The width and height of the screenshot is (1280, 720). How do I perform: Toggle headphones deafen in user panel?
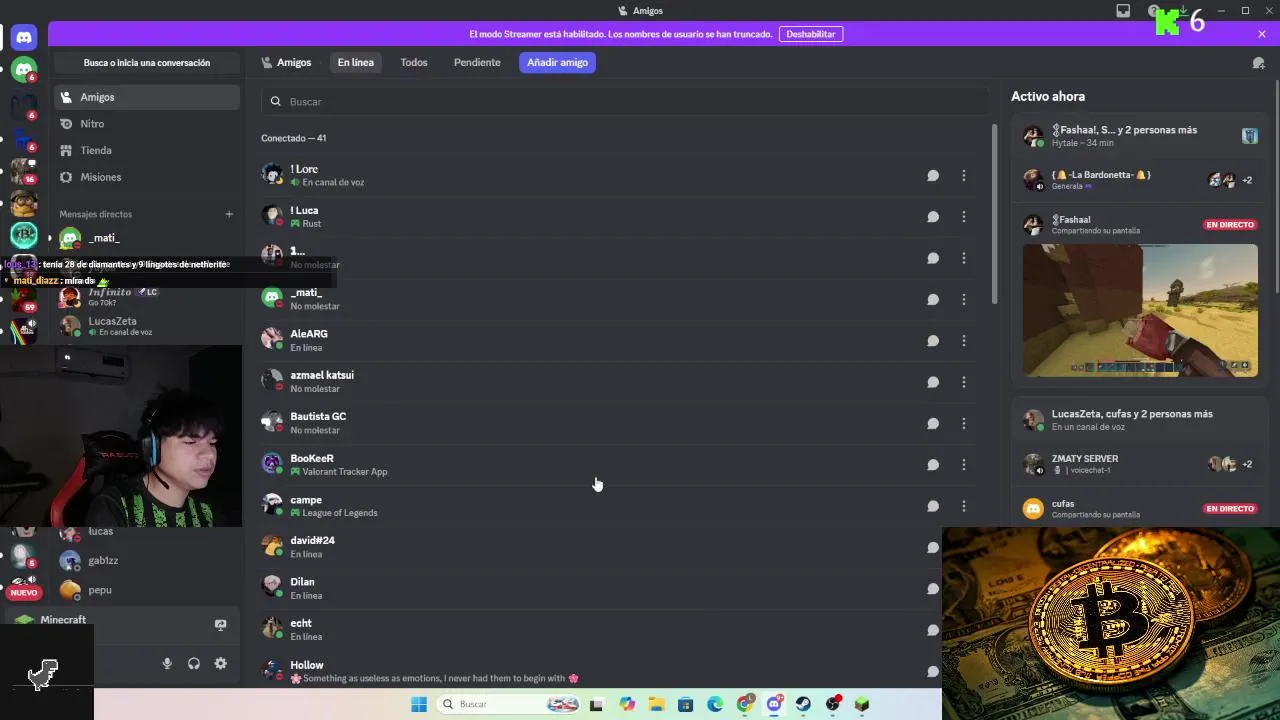click(x=194, y=664)
